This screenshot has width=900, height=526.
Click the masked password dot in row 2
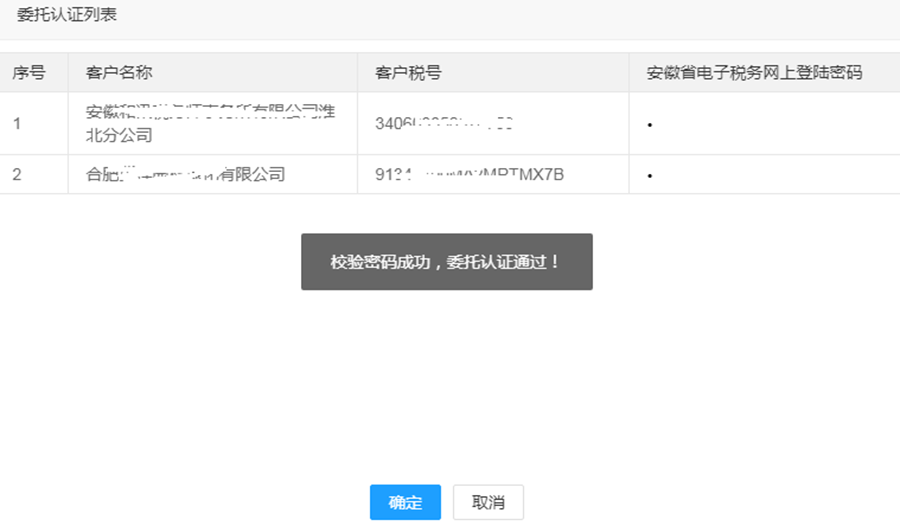pyautogui.click(x=650, y=177)
